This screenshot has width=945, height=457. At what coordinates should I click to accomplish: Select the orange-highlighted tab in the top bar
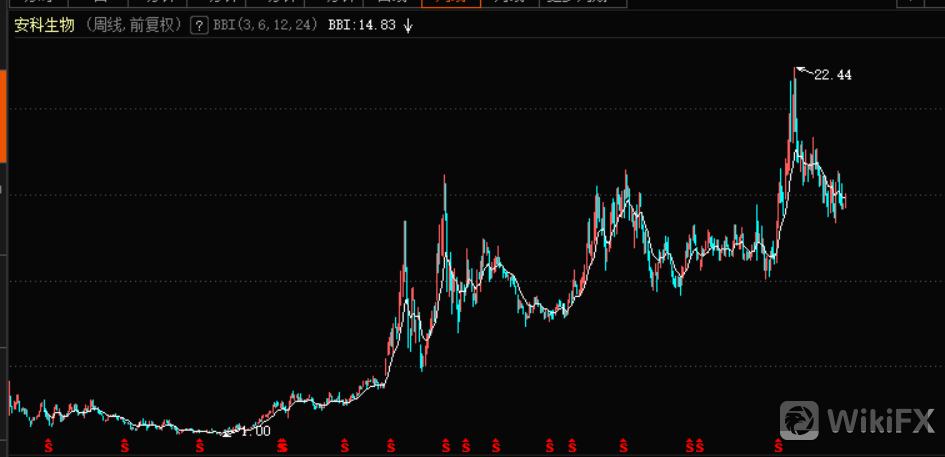point(451,3)
